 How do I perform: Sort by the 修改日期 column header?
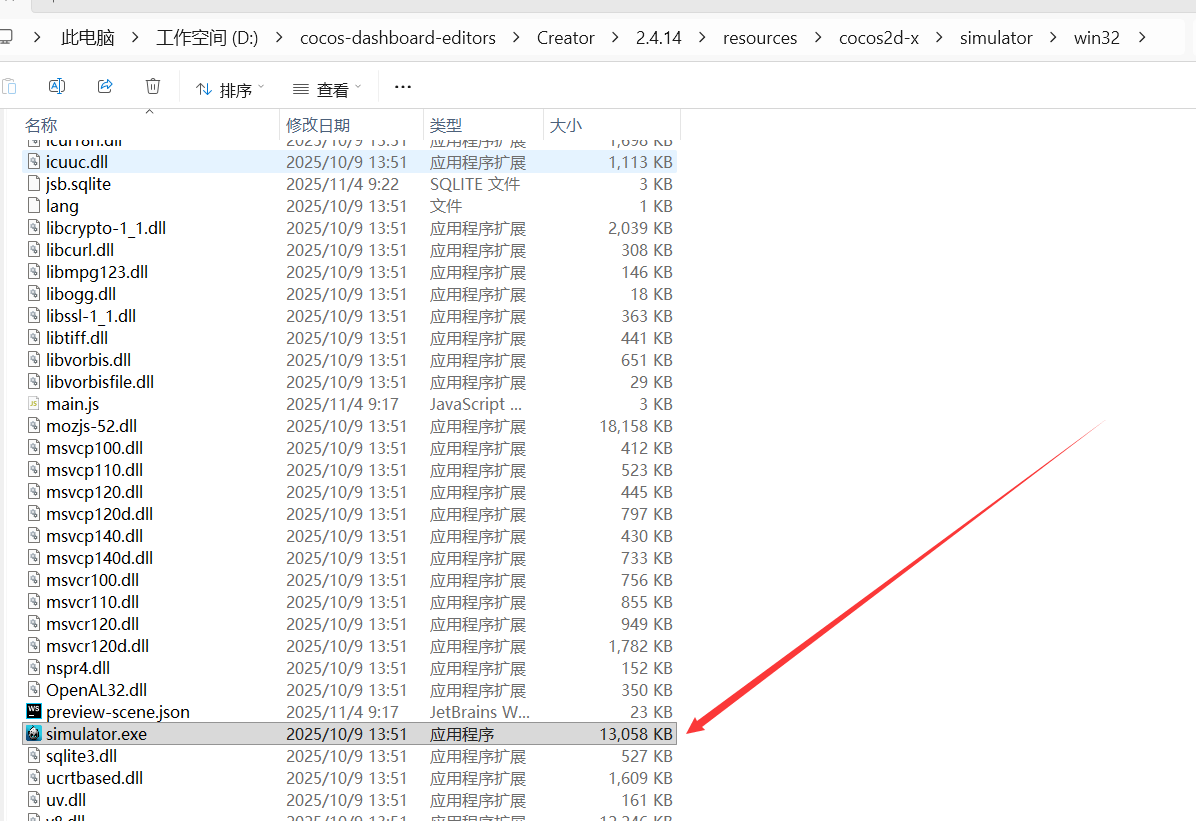coord(318,124)
